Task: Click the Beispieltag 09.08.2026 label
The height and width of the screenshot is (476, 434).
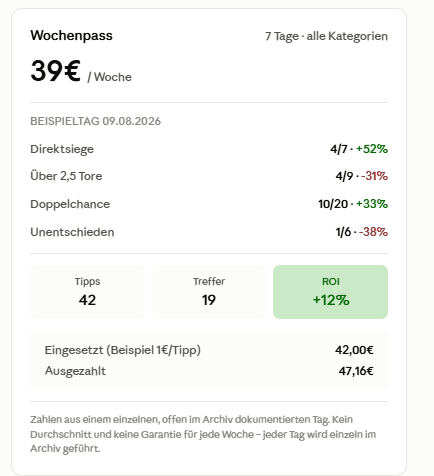Action: tap(95, 121)
